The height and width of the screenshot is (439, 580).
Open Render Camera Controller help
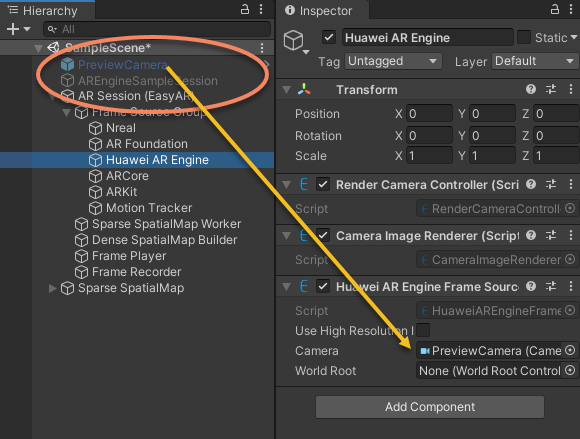pyautogui.click(x=531, y=184)
